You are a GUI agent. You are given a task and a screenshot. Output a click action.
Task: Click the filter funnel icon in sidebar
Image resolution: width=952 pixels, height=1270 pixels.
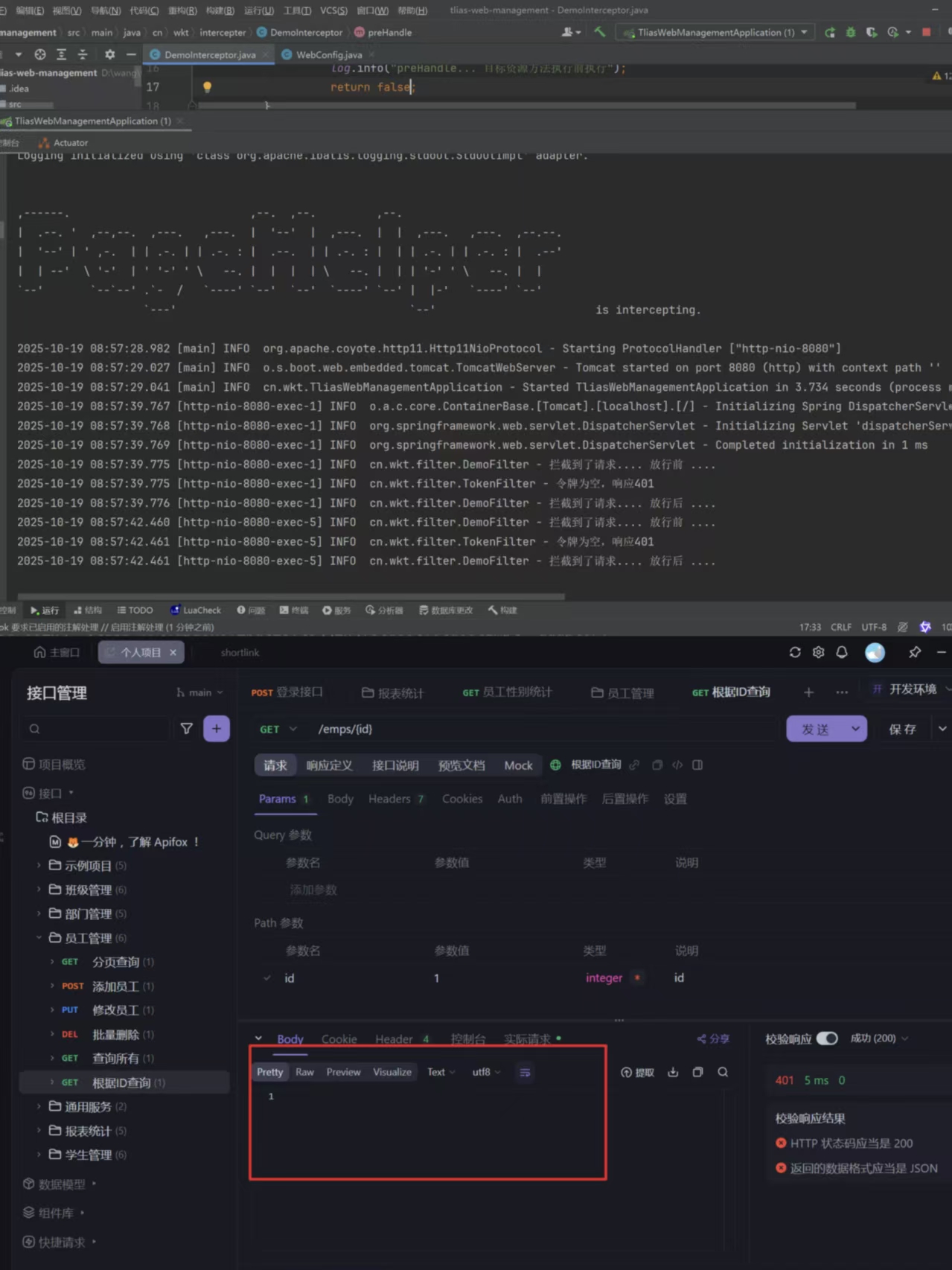pyautogui.click(x=187, y=729)
